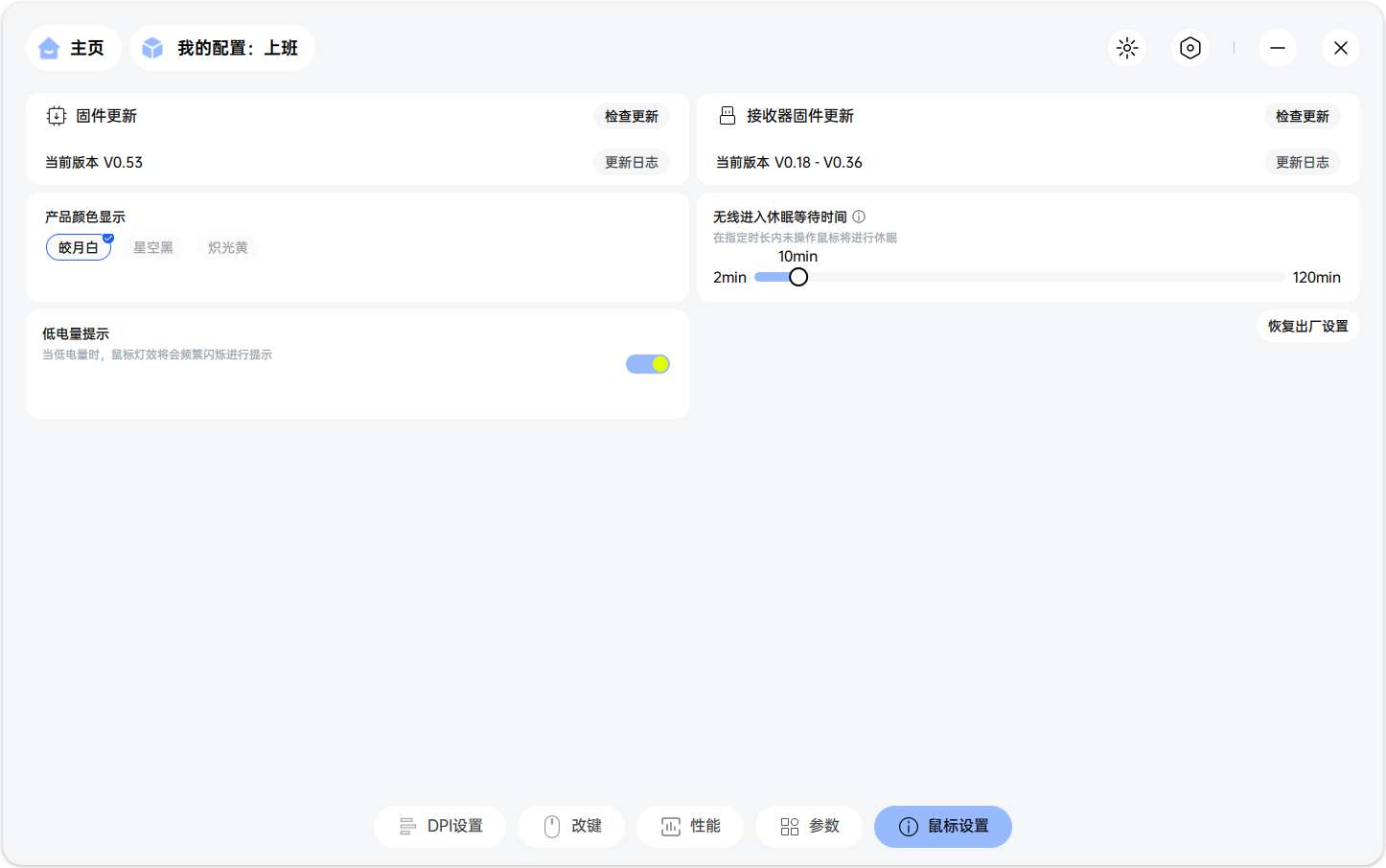The height and width of the screenshot is (868, 1386).
Task: Open 改键 key remapping via its mouse icon
Action: (552, 826)
